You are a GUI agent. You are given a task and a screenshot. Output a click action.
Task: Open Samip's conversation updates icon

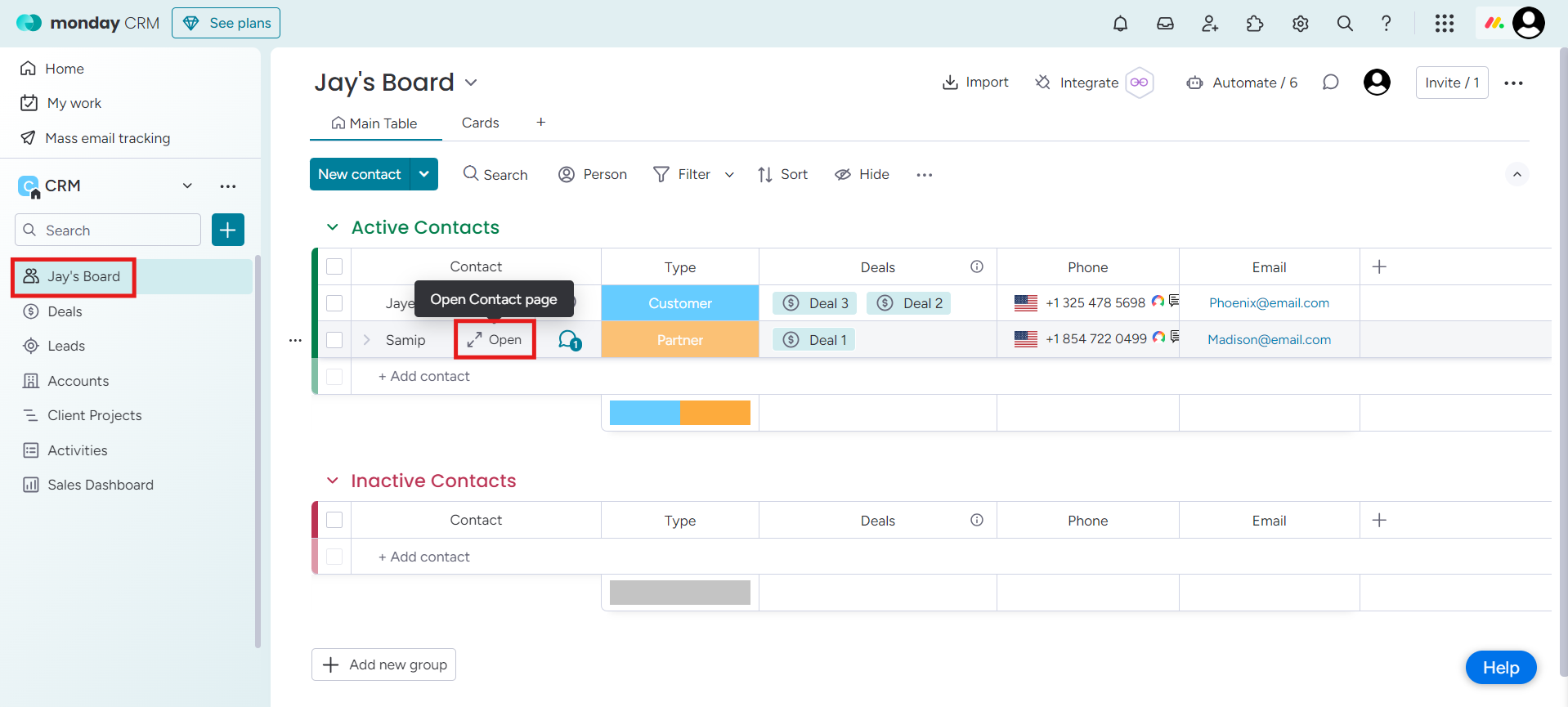[x=570, y=340]
